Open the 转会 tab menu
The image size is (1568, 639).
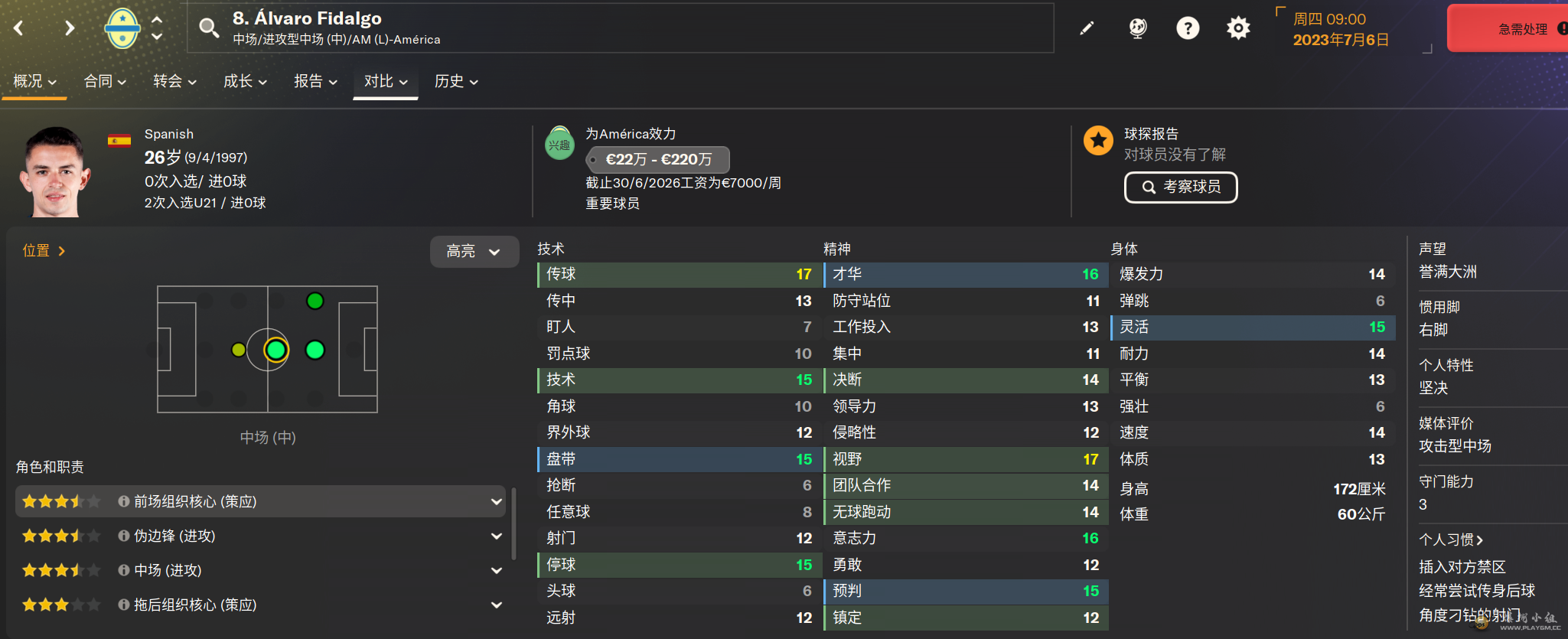pyautogui.click(x=174, y=81)
